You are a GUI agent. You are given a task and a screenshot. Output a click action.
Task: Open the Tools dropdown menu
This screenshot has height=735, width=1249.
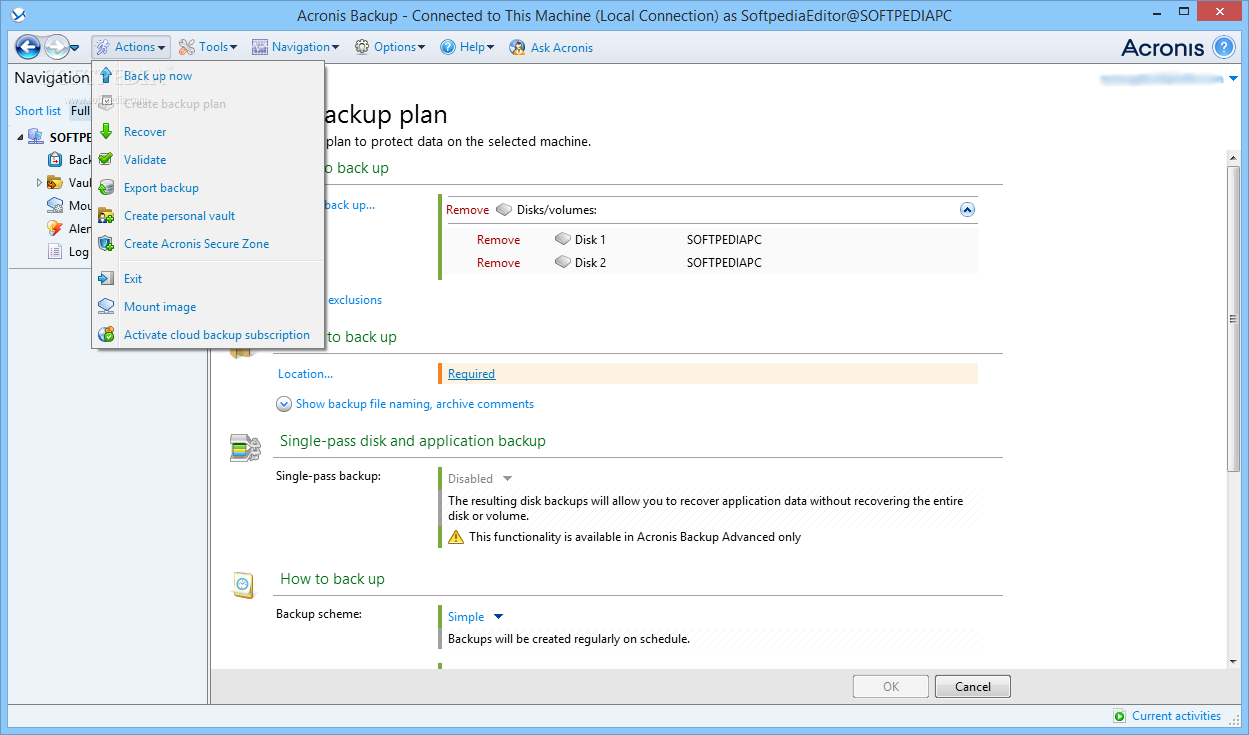[x=208, y=47]
